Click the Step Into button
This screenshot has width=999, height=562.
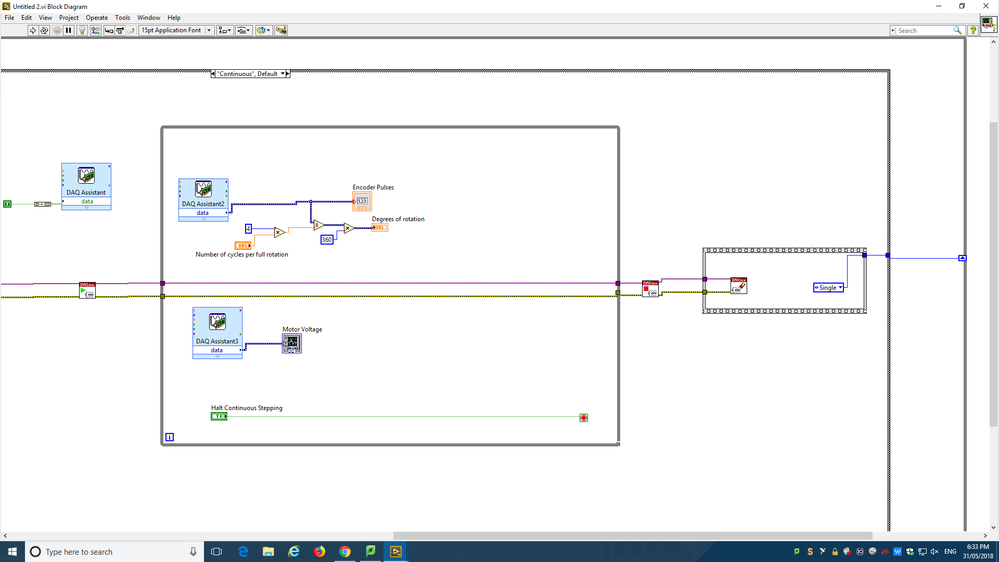tap(108, 30)
